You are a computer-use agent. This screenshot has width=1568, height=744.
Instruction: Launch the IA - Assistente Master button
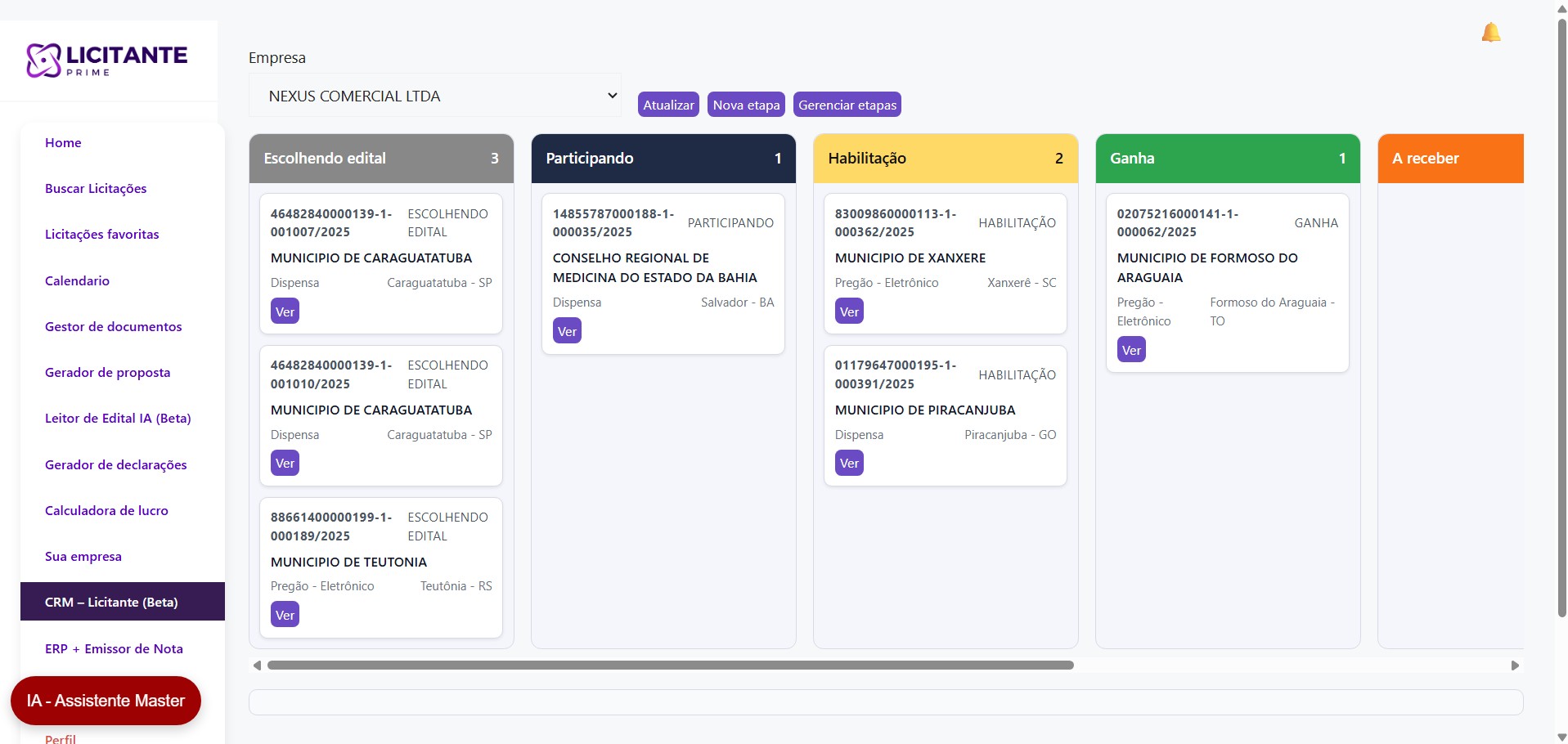pyautogui.click(x=106, y=701)
